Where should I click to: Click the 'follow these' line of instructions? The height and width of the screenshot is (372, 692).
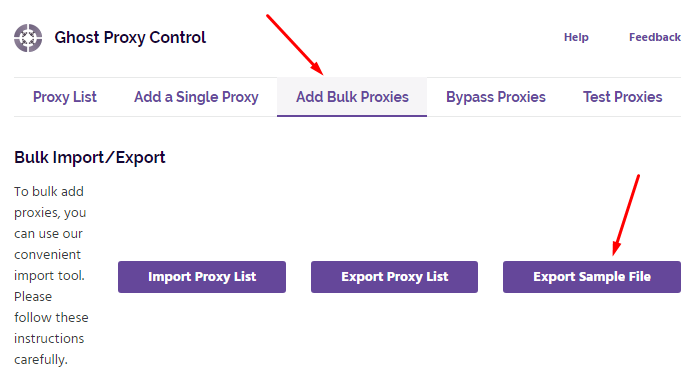pos(51,317)
